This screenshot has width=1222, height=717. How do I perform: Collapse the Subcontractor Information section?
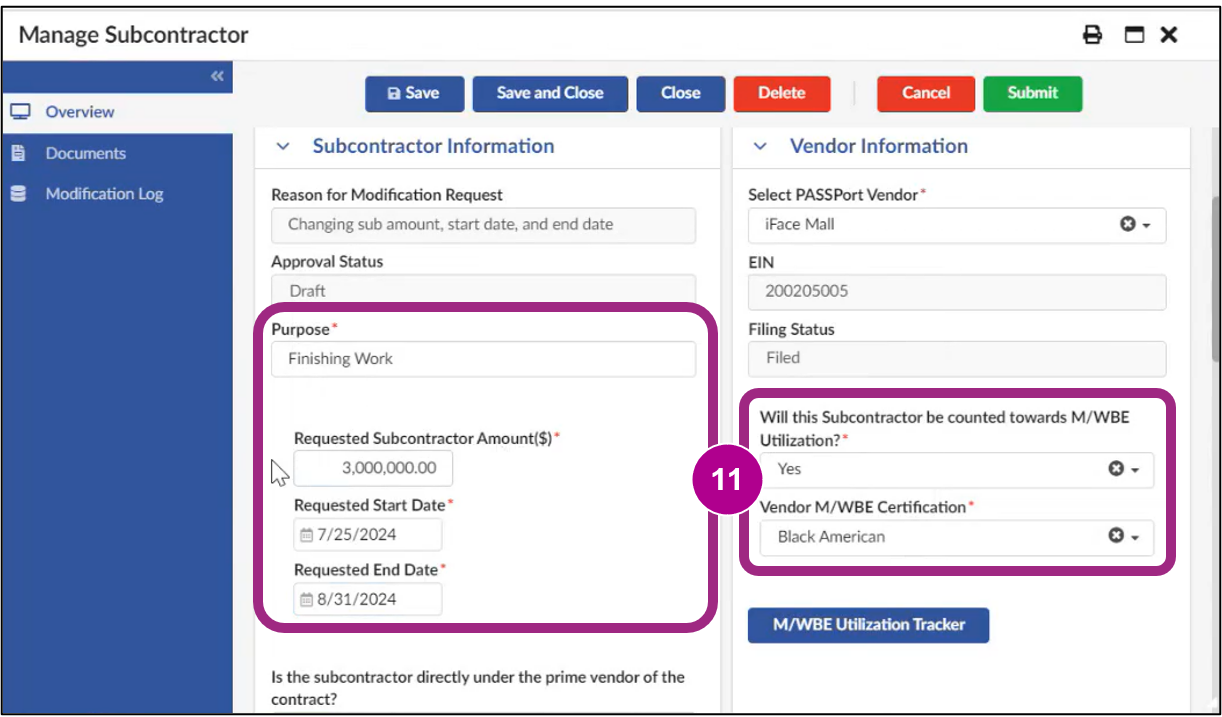(283, 147)
